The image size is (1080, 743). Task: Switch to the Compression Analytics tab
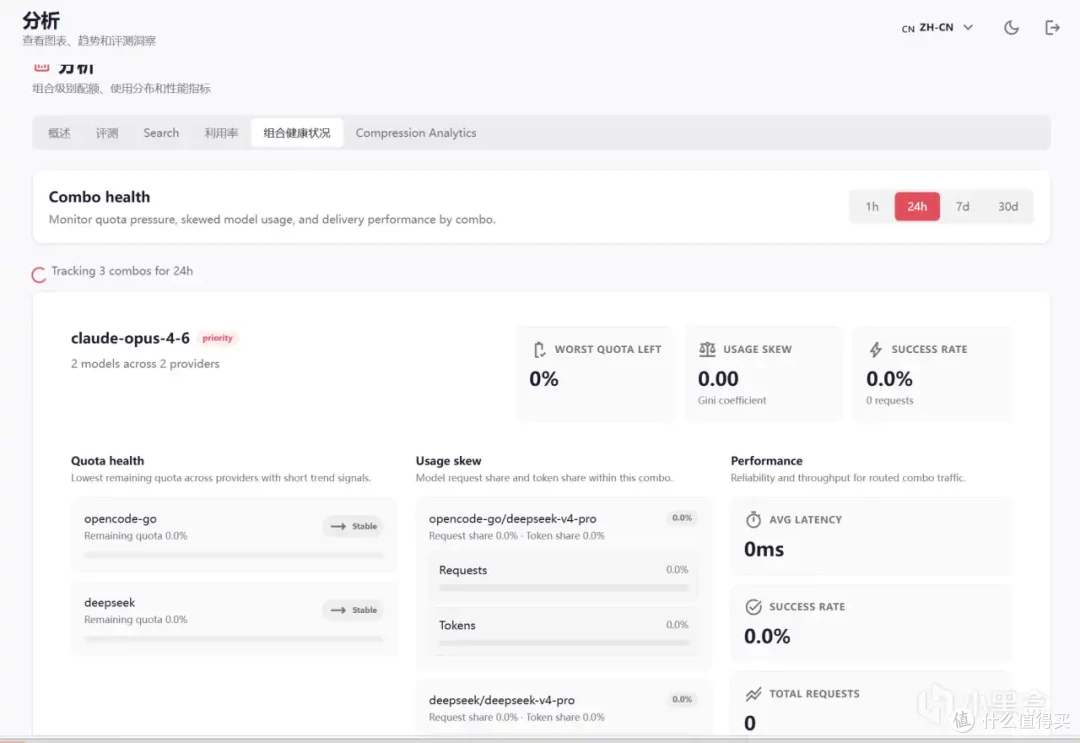pyautogui.click(x=415, y=133)
